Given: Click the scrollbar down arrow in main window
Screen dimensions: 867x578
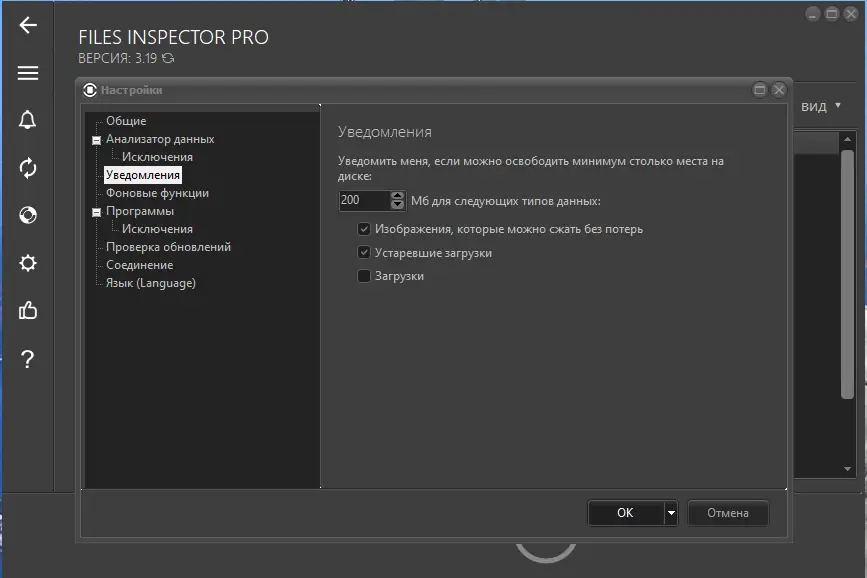Looking at the screenshot, I should 847,469.
